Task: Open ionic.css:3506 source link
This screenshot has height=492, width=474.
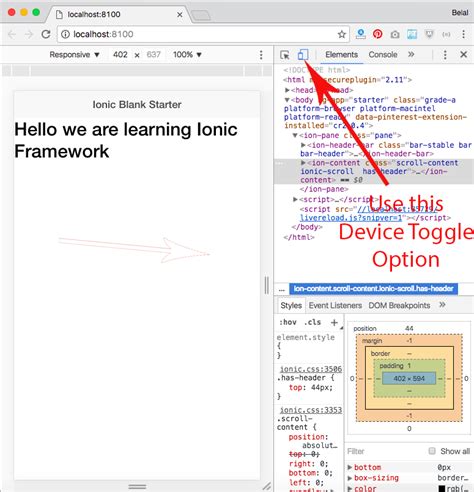Action: pyautogui.click(x=311, y=369)
